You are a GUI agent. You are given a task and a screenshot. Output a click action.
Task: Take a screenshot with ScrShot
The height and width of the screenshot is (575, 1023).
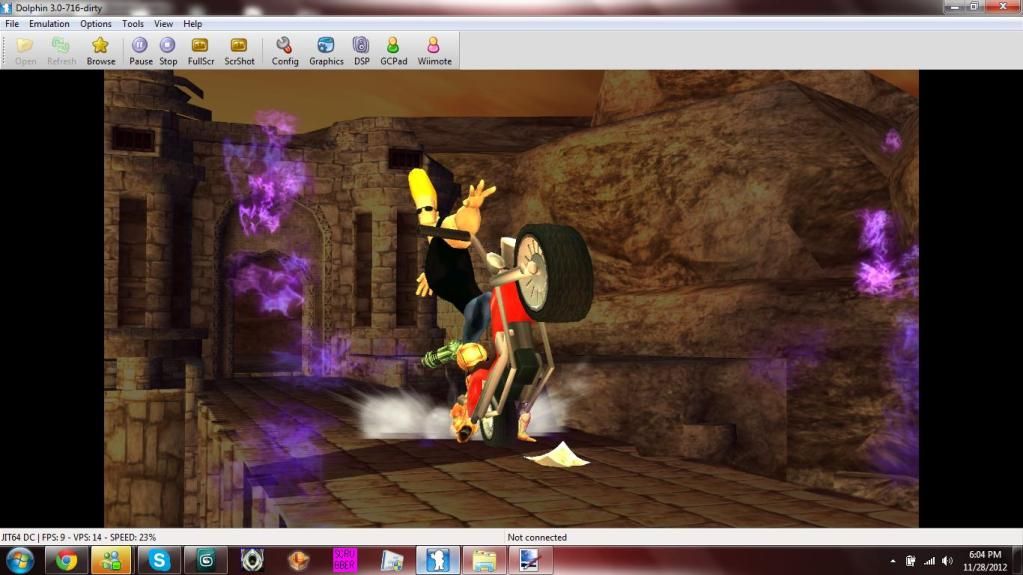point(239,51)
